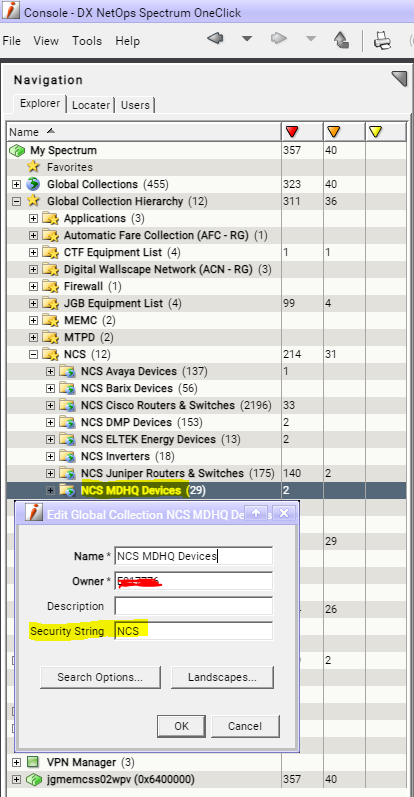The width and height of the screenshot is (414, 797).
Task: Click NCS Juniper Routers & Switches icon
Action: click(x=67, y=474)
